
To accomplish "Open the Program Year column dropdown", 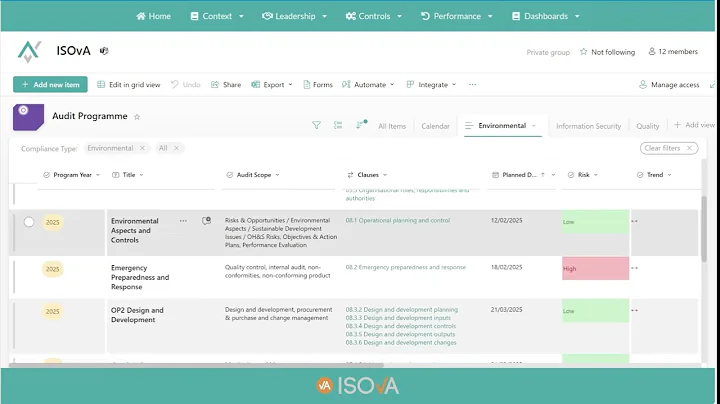I will [98, 175].
